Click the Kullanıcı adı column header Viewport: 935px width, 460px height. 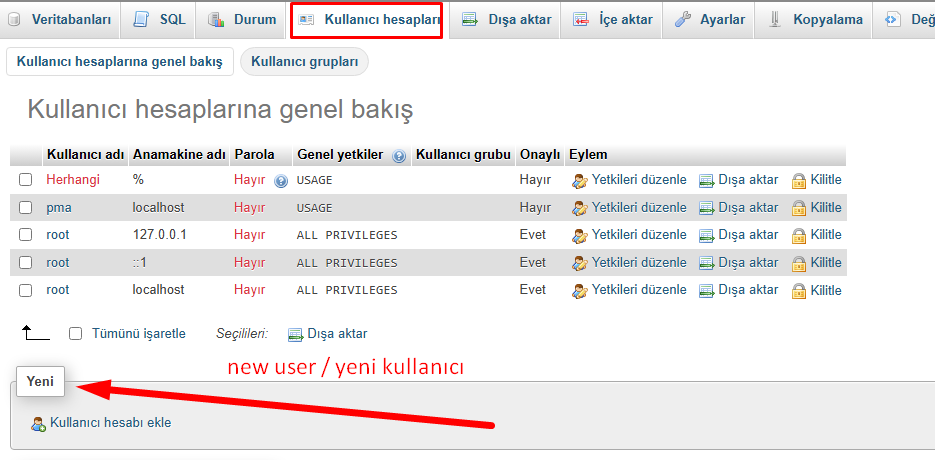pyautogui.click(x=85, y=155)
